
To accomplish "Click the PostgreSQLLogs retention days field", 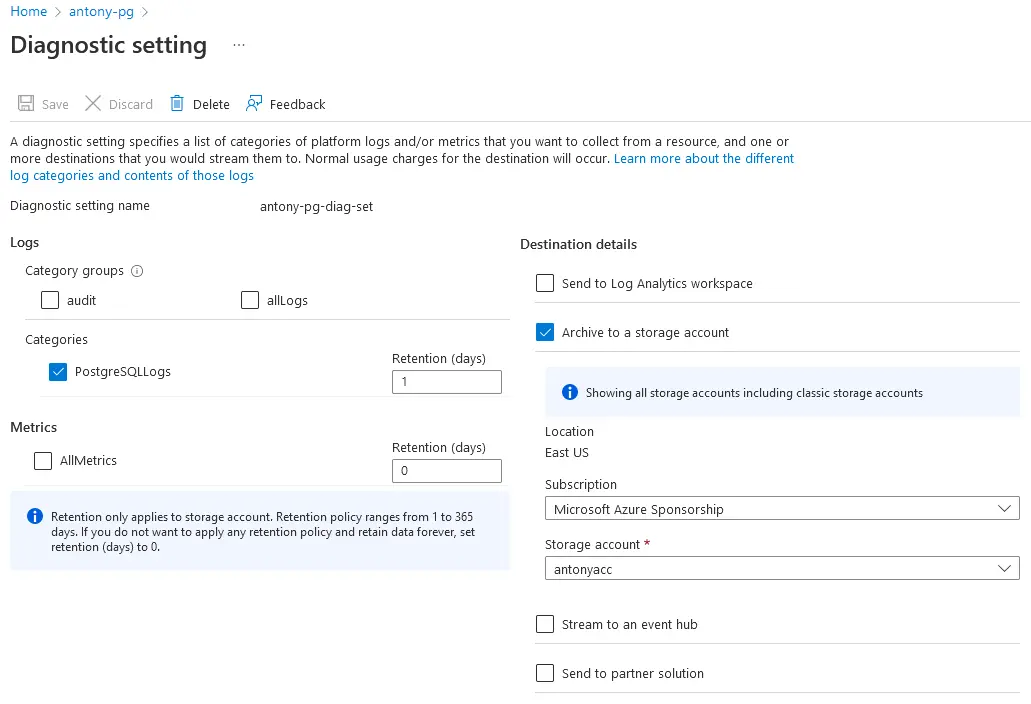I will (446, 382).
